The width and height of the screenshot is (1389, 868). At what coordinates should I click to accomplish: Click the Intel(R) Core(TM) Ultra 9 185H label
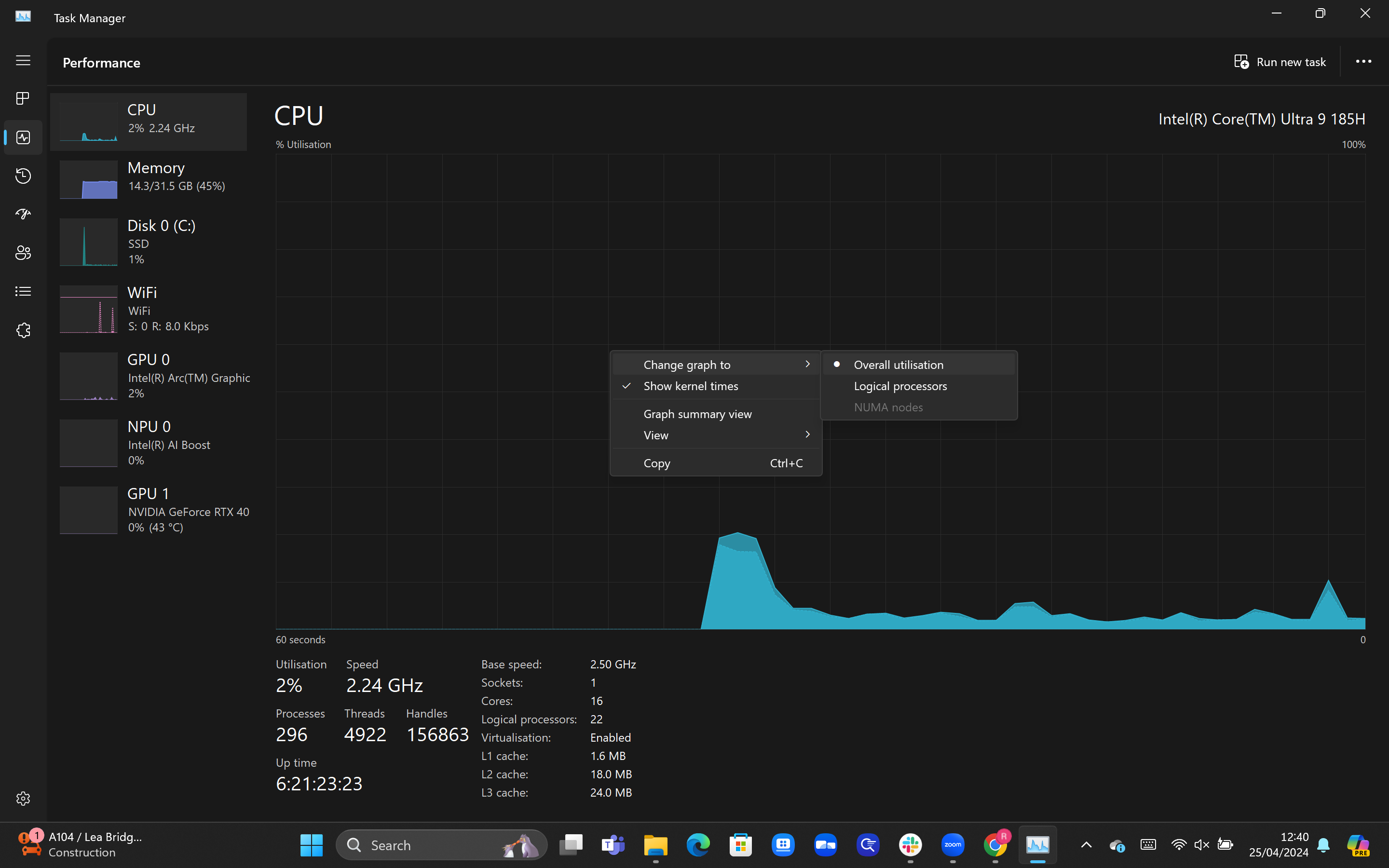[1262, 119]
